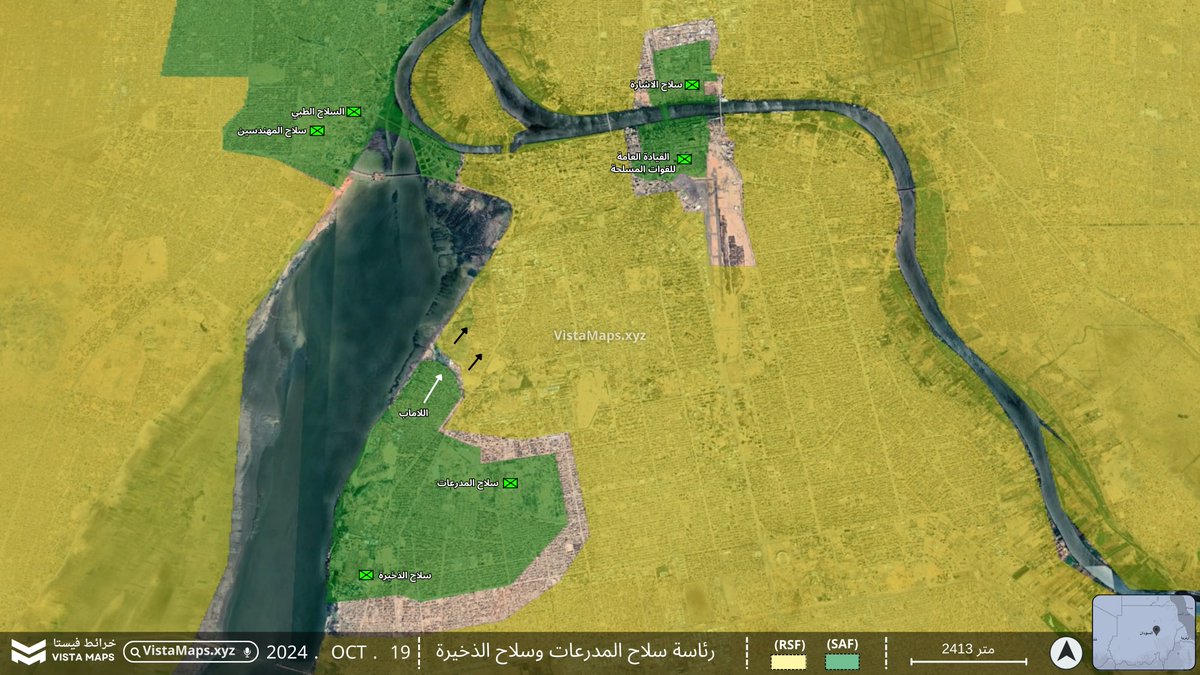Click the Signal Corps (سلاح الإشارة) unit marker
1200x675 pixels.
click(x=692, y=85)
